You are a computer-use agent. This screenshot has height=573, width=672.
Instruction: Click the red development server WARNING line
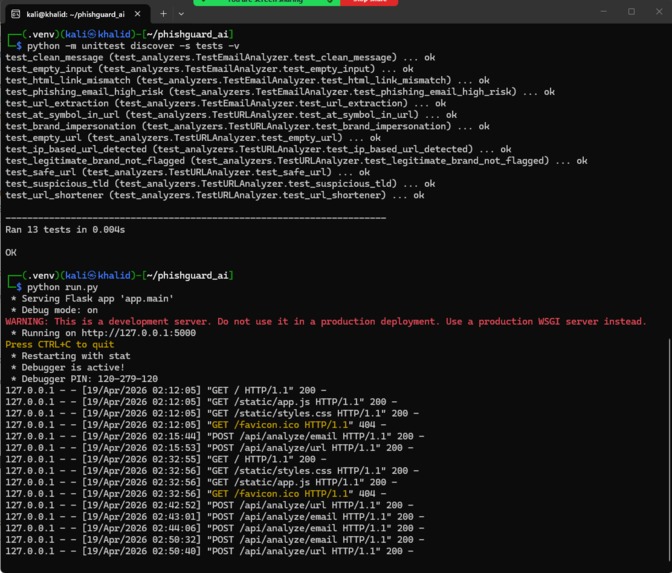[326, 321]
